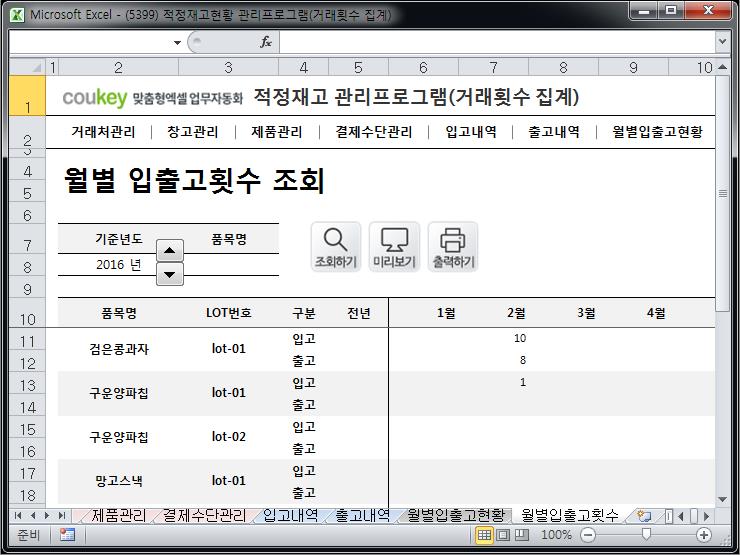This screenshot has height=555, width=740.
Task: Click the 검은콩과자 product cell
Action: (x=118, y=349)
